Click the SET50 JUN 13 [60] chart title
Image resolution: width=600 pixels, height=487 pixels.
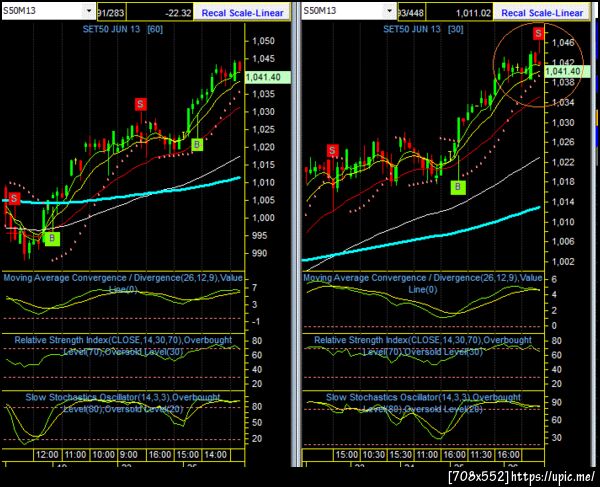pos(123,29)
